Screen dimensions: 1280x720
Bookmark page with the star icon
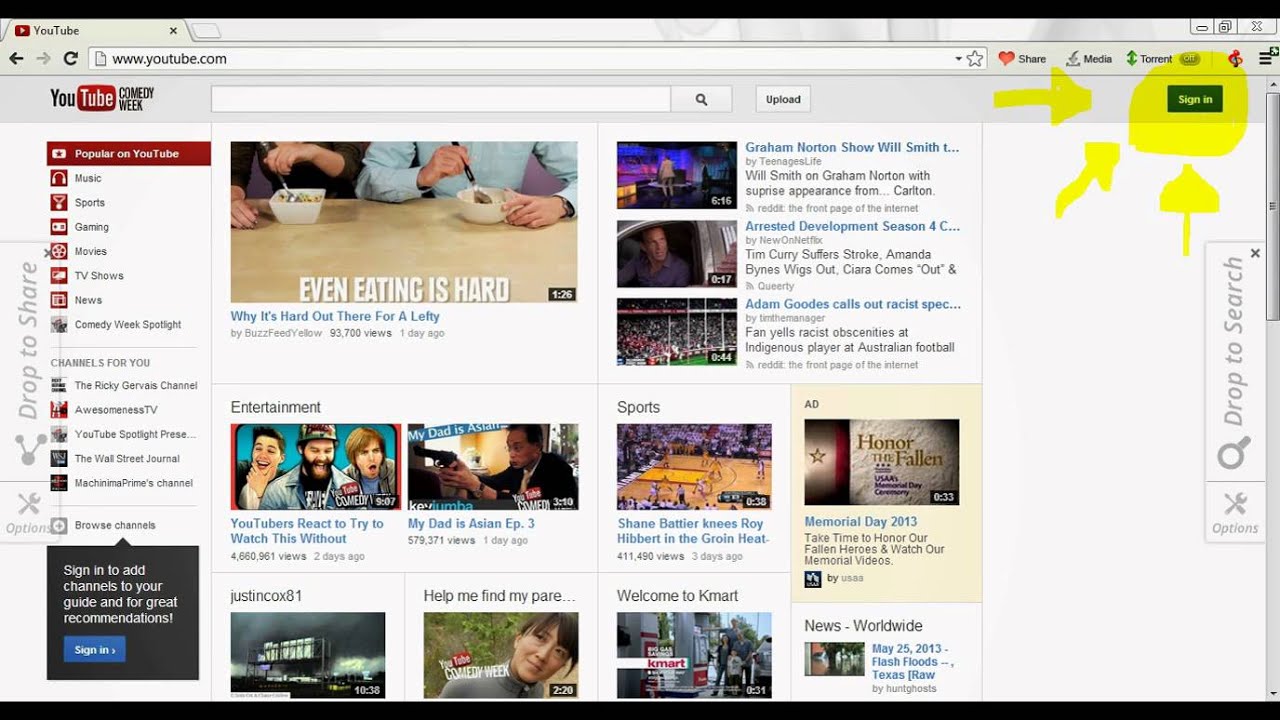tap(975, 59)
